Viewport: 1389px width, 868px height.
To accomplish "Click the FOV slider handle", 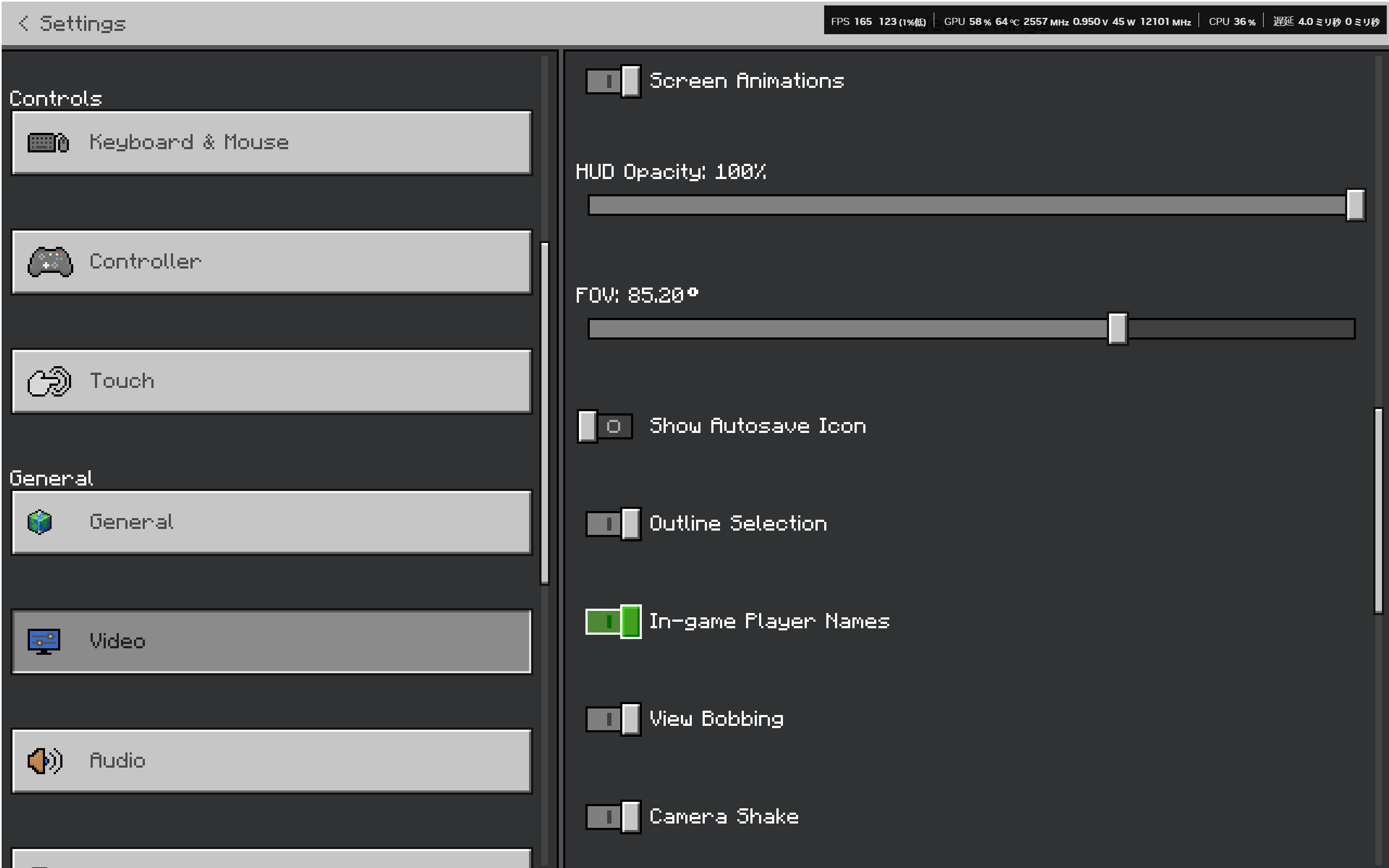I will [x=1117, y=328].
